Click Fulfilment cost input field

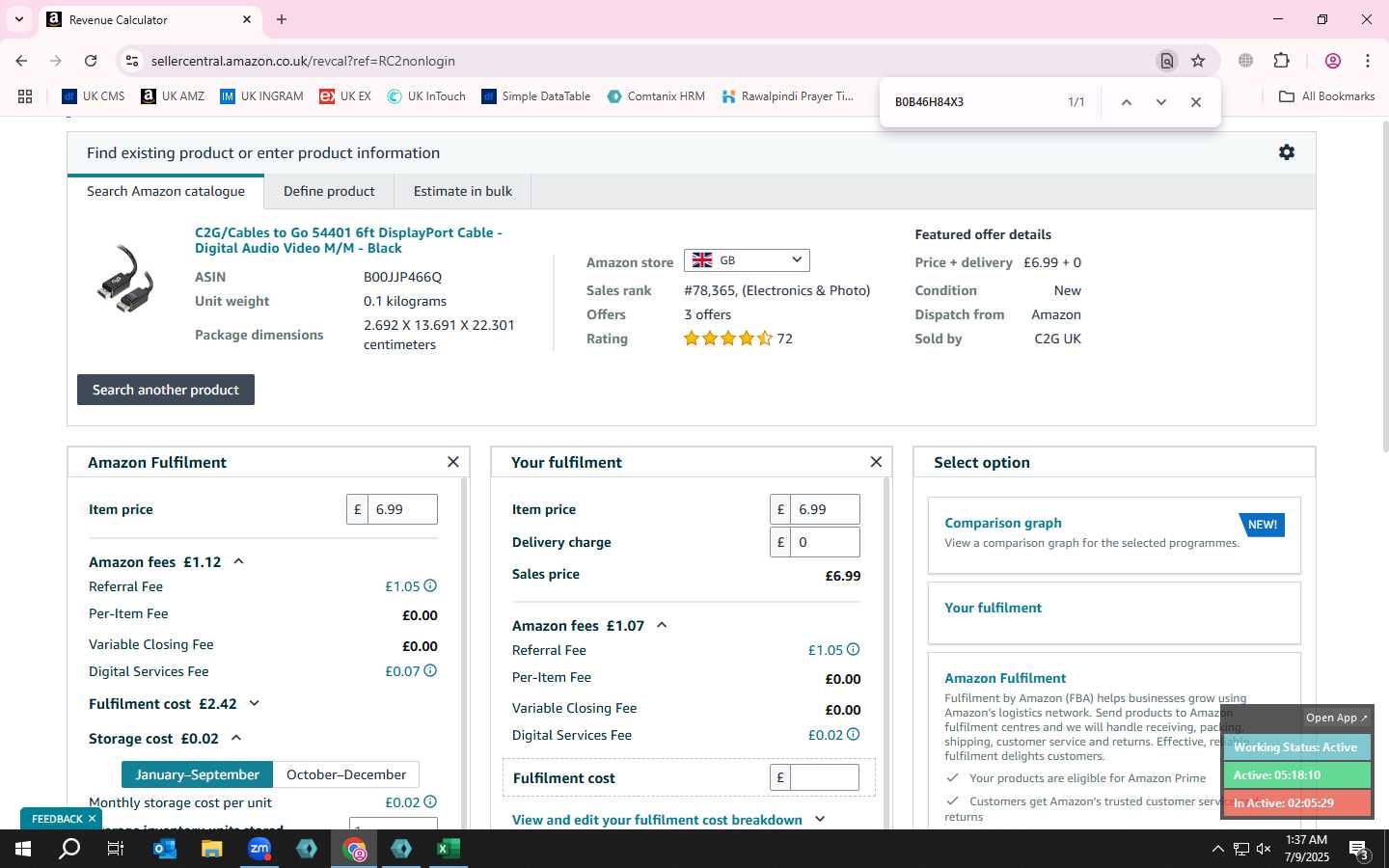pos(825,777)
